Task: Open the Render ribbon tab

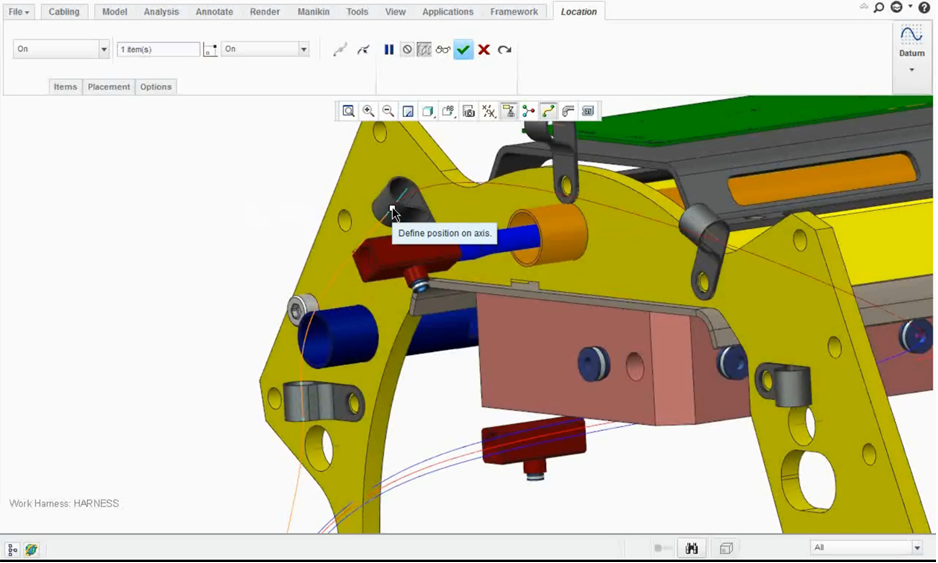Action: coord(264,11)
